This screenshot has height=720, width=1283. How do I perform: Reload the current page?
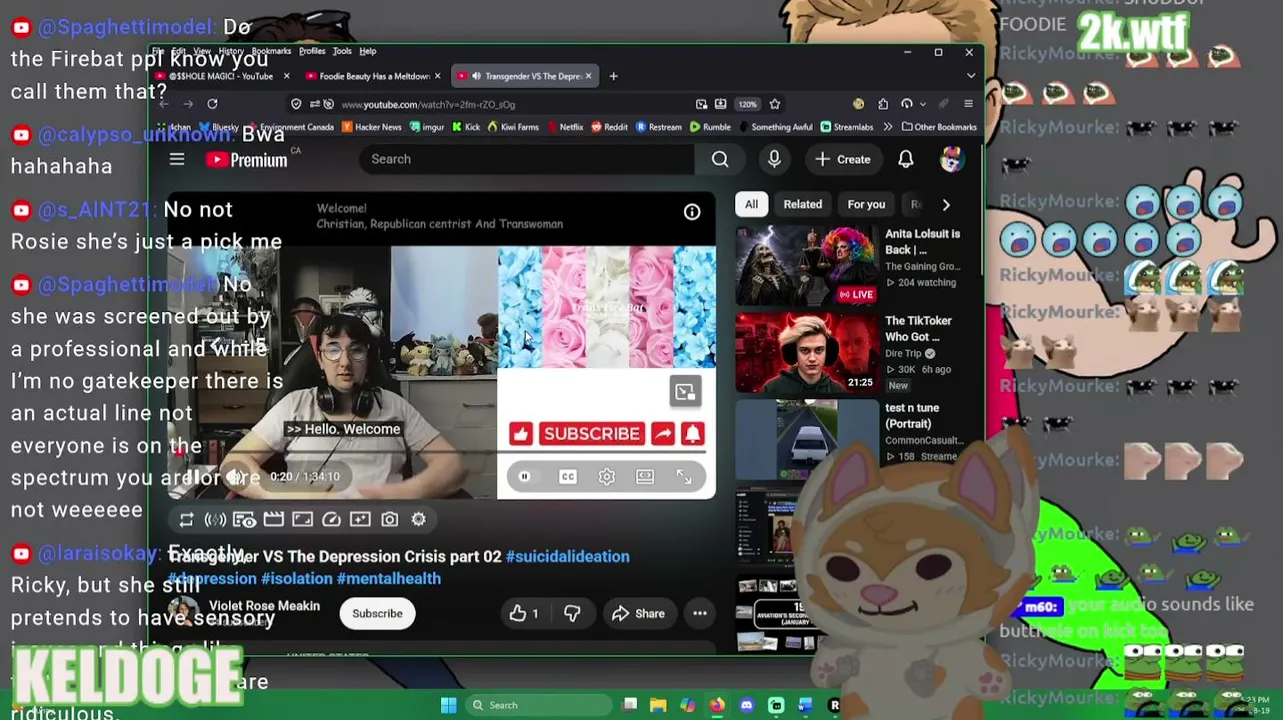pyautogui.click(x=212, y=104)
